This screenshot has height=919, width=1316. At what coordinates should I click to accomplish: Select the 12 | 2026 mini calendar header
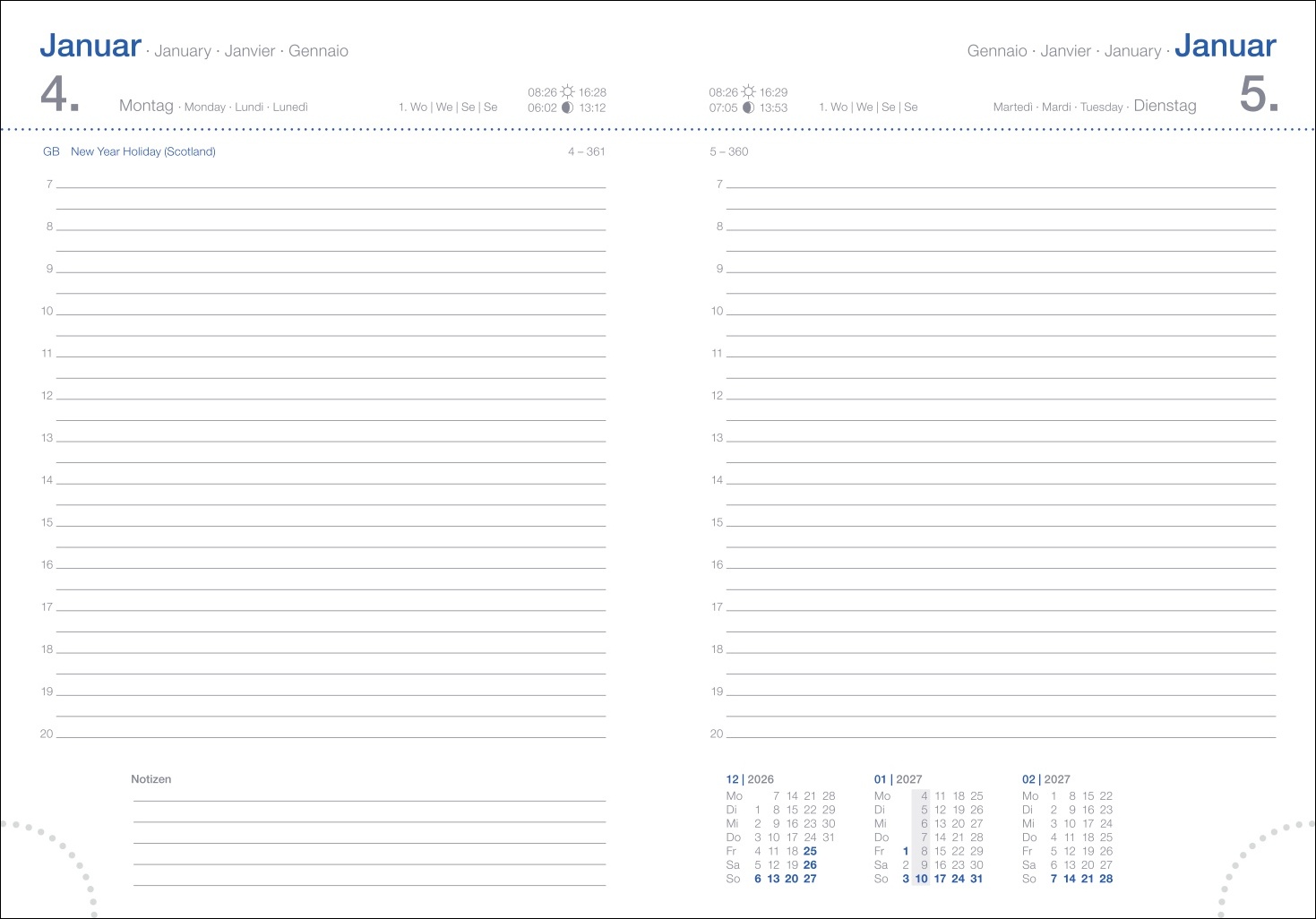[x=749, y=779]
